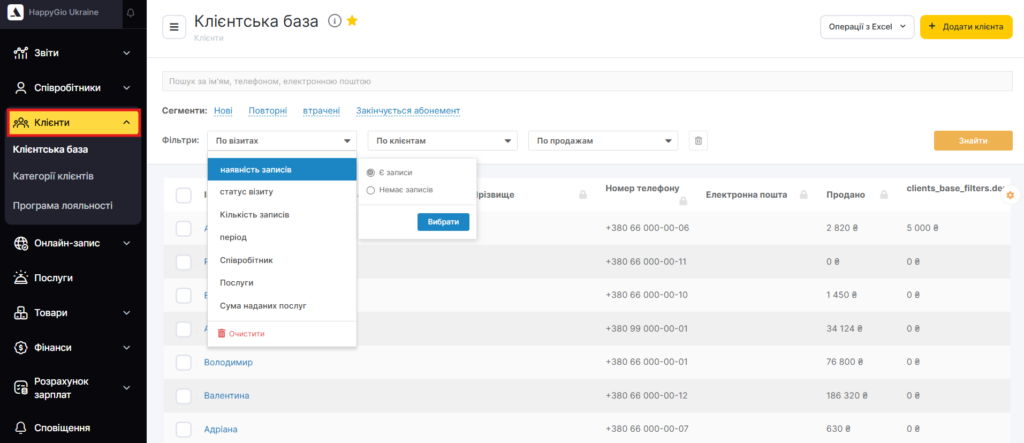Click the hamburger menu icon
The image size is (1024, 443).
click(173, 27)
